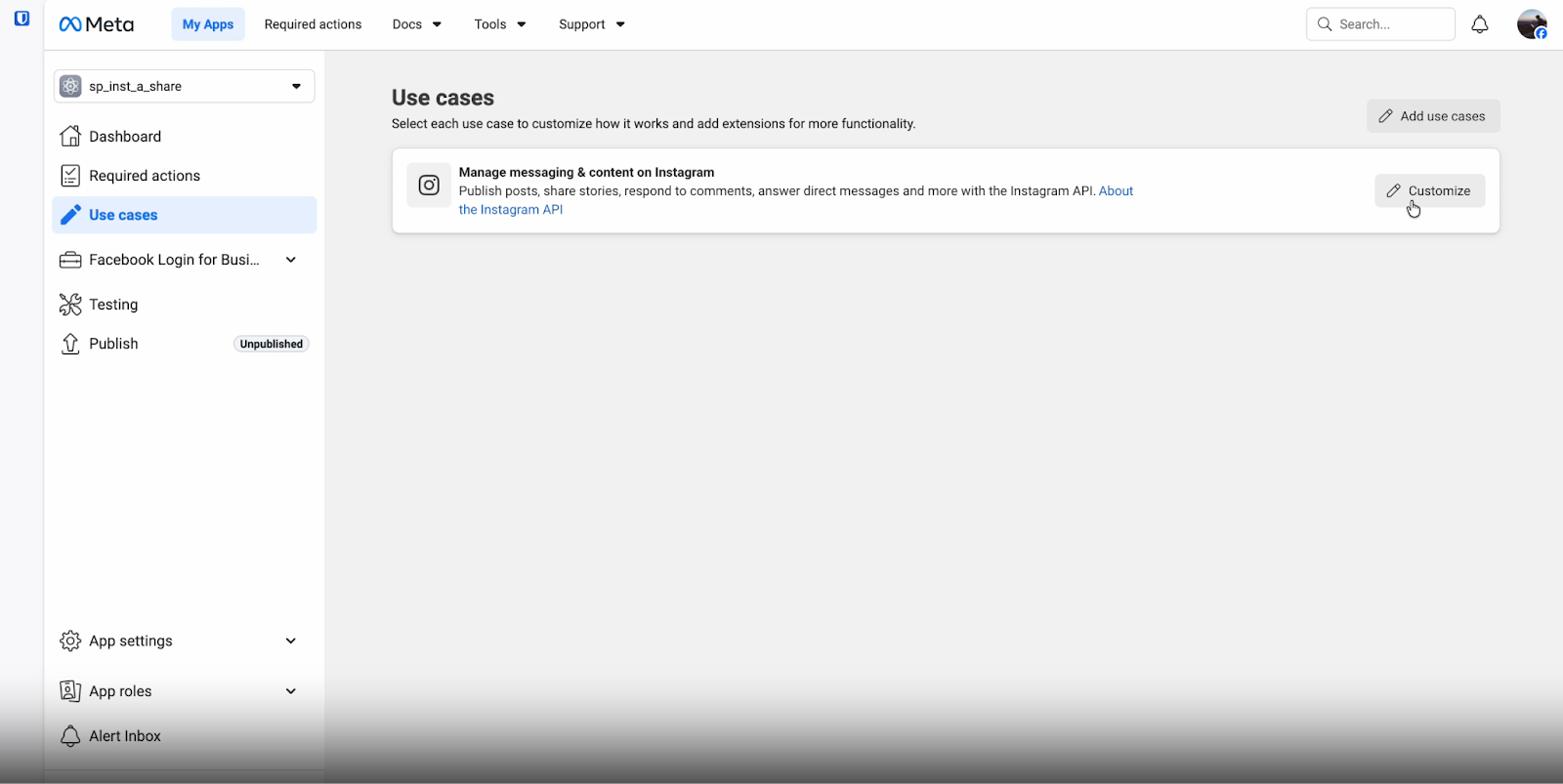Select Use cases label in sidebar
The height and width of the screenshot is (784, 1563).
click(x=123, y=215)
